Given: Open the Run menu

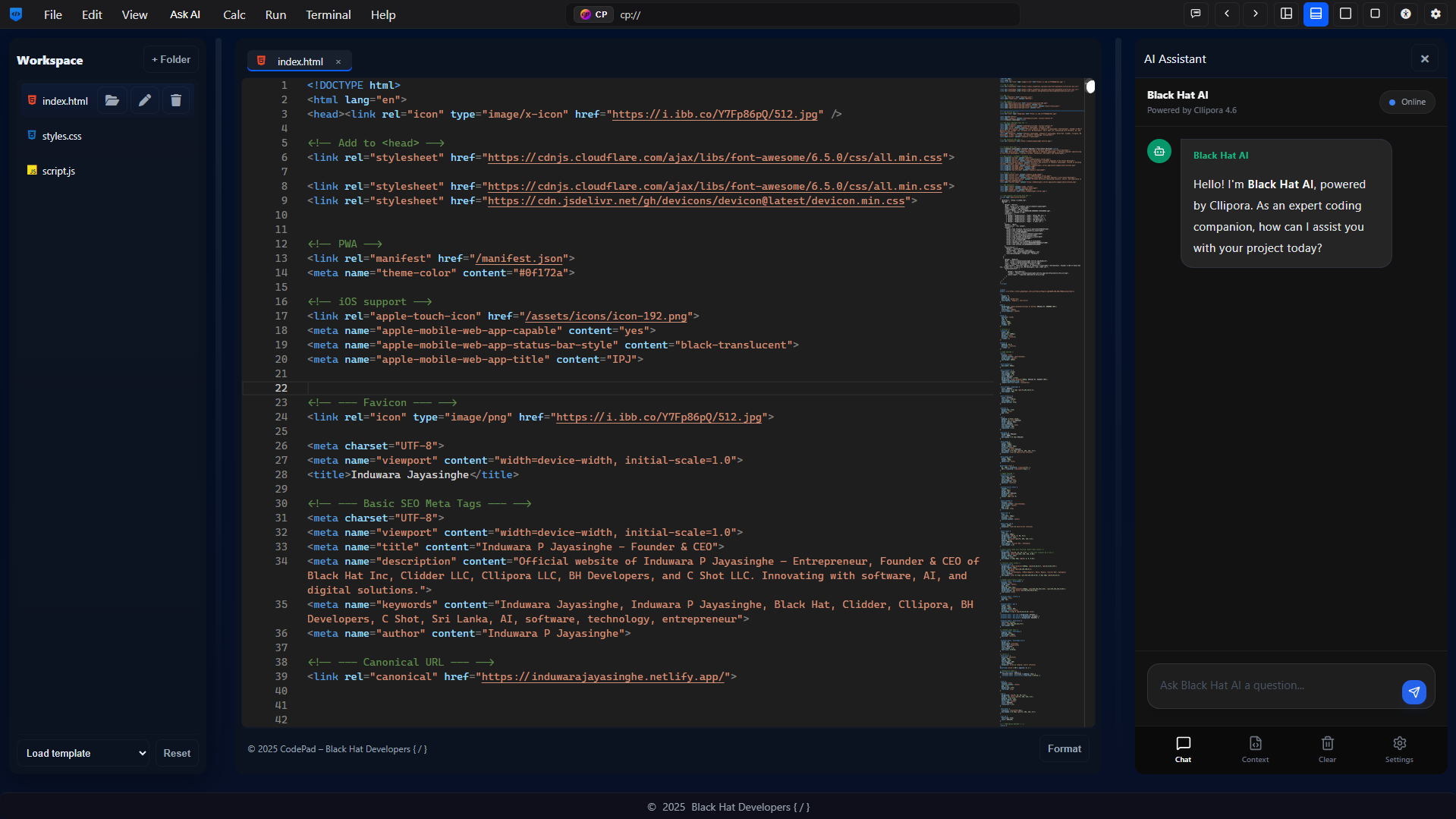Looking at the screenshot, I should 275,14.
